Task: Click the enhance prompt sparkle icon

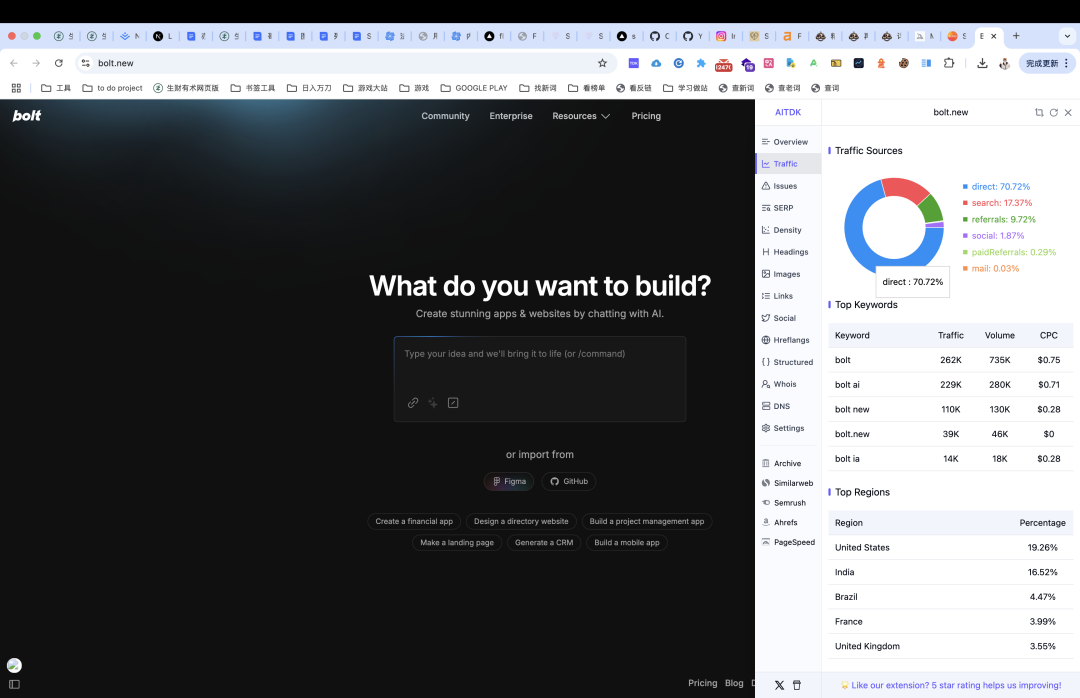Action: click(x=433, y=403)
